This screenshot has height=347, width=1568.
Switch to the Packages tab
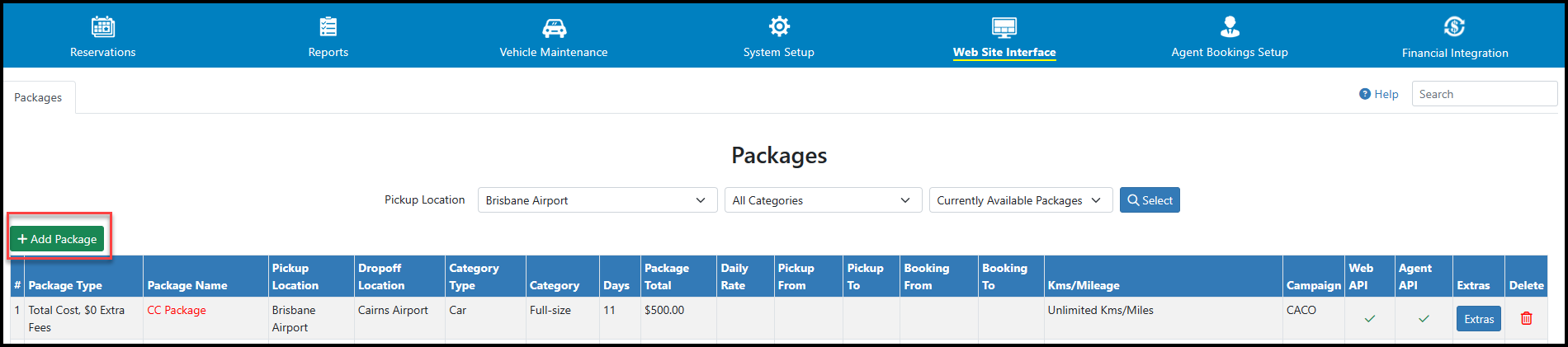pos(38,97)
